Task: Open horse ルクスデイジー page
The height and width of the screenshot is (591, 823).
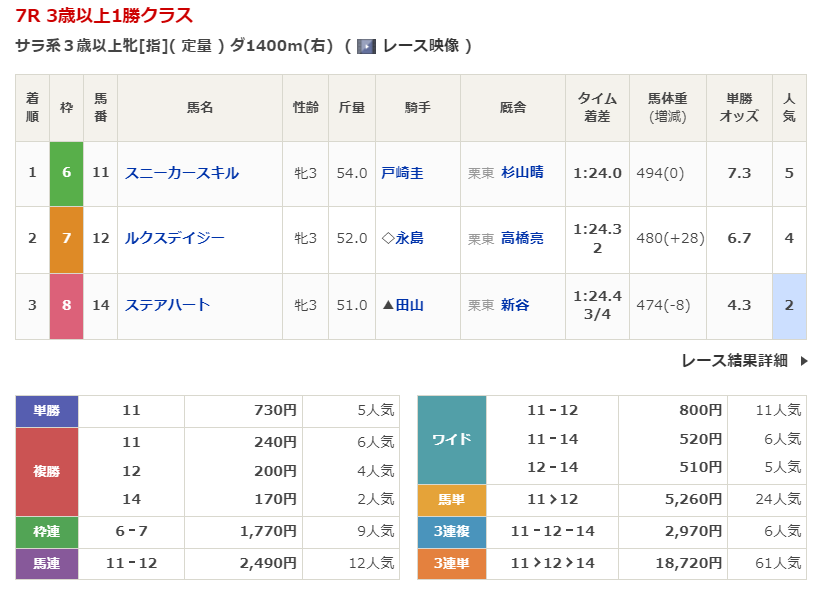Action: coord(175,238)
